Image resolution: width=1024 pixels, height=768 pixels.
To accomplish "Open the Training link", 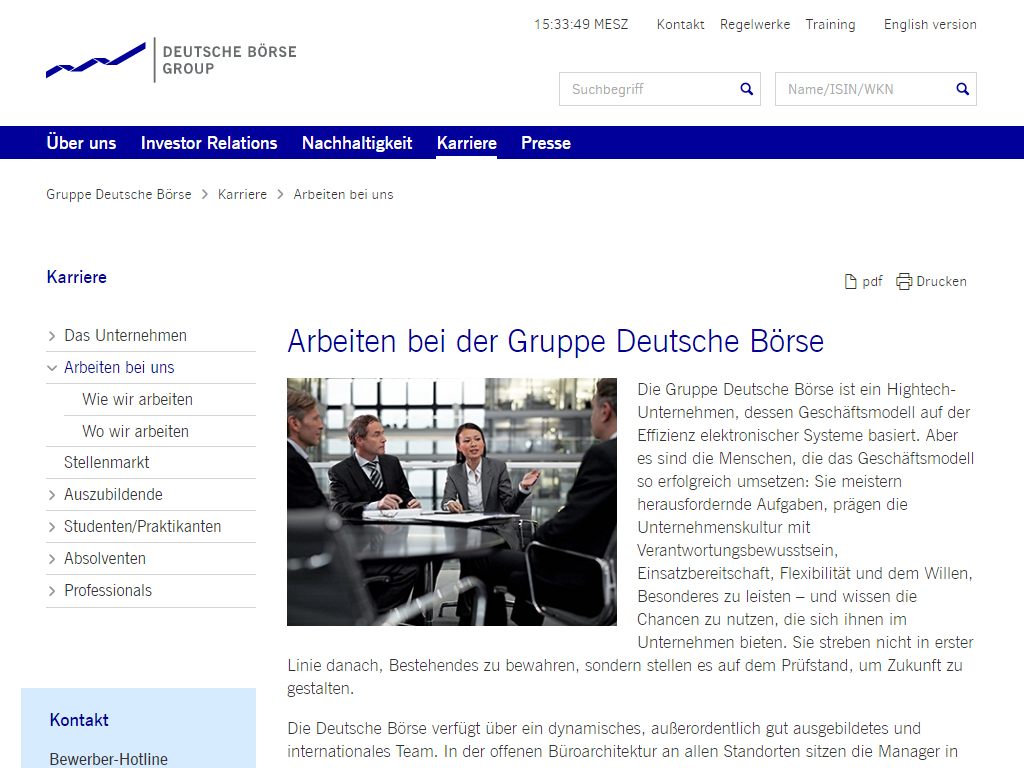I will pyautogui.click(x=830, y=25).
